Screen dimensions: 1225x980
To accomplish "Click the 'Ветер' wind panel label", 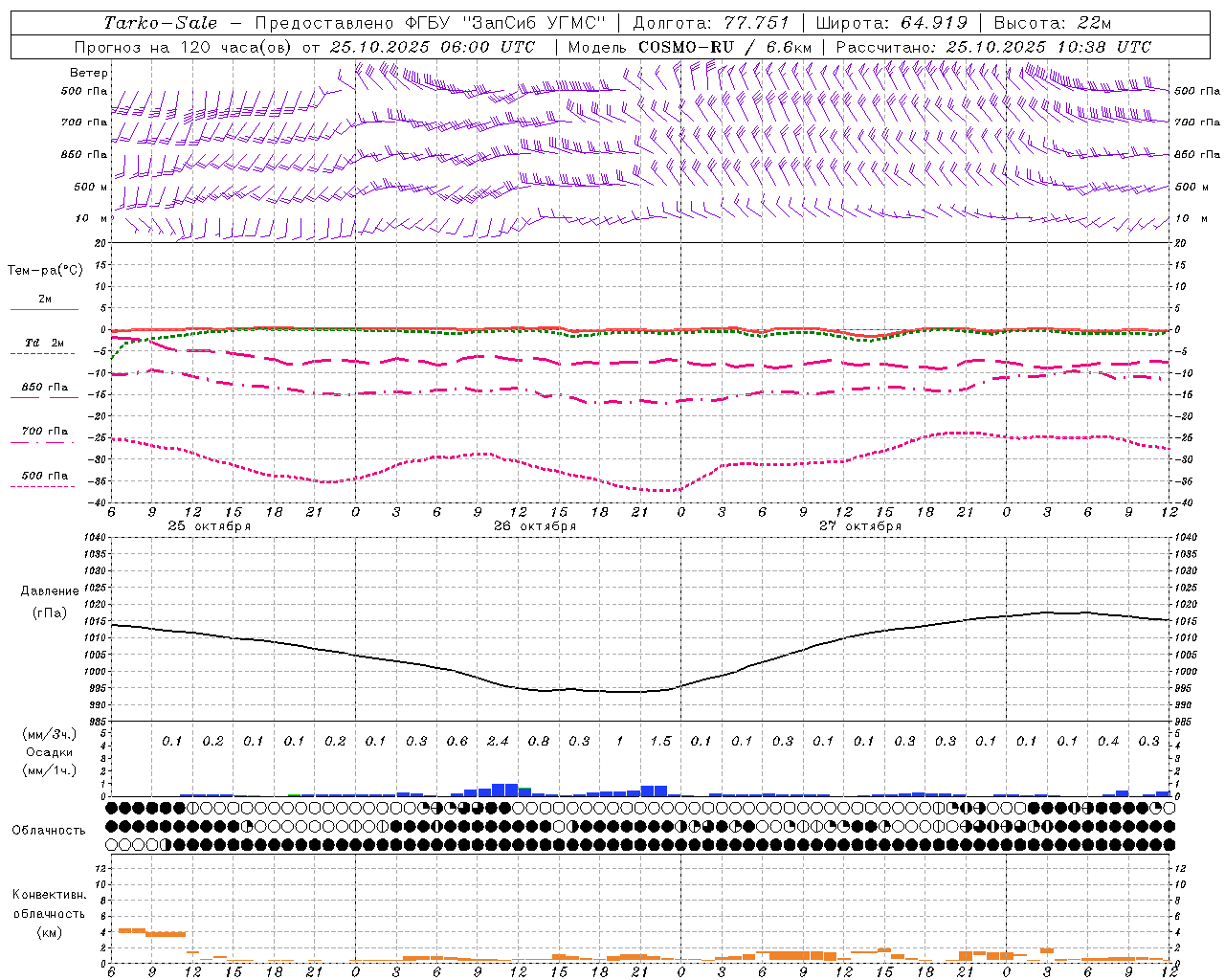I will [x=89, y=73].
